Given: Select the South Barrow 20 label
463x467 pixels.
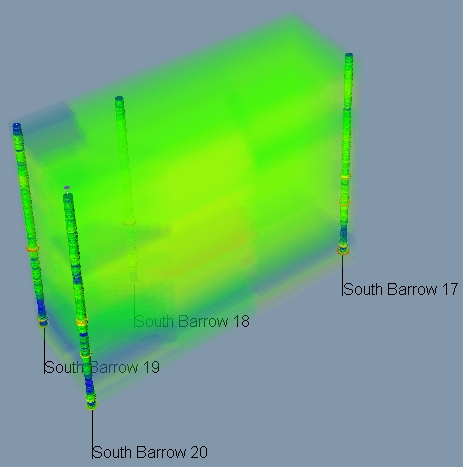Looking at the screenshot, I should [150, 452].
